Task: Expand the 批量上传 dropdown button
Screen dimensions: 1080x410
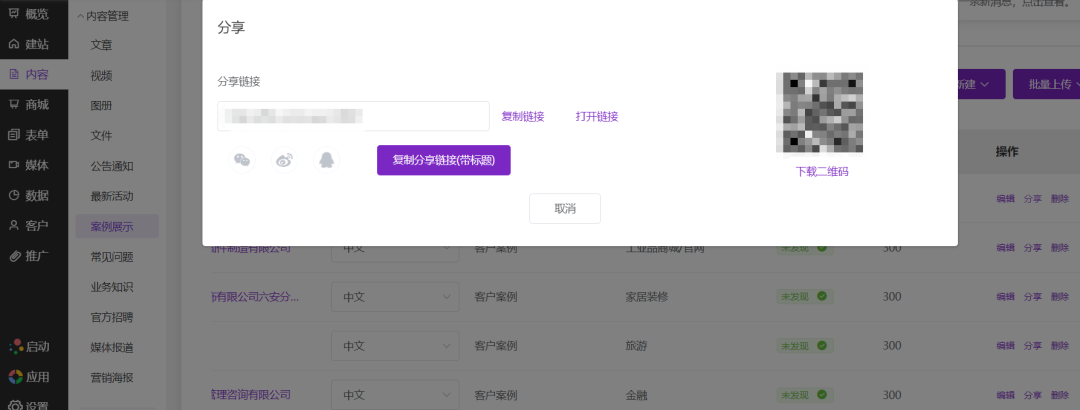Action: [1045, 85]
